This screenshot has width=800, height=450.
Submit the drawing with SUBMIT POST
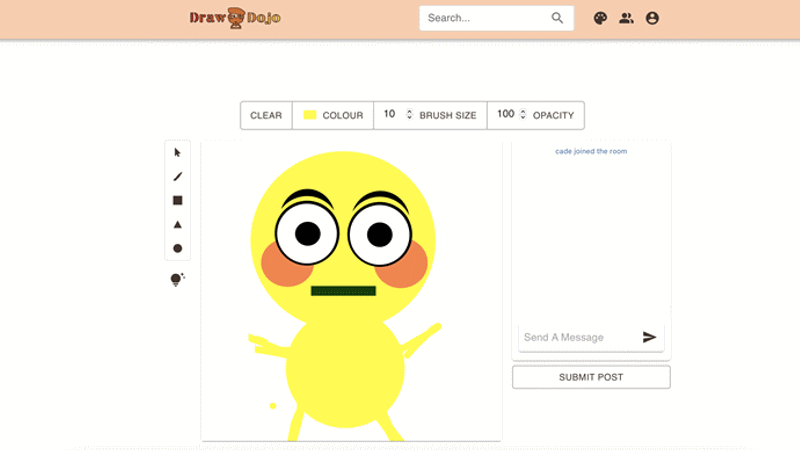tap(591, 377)
